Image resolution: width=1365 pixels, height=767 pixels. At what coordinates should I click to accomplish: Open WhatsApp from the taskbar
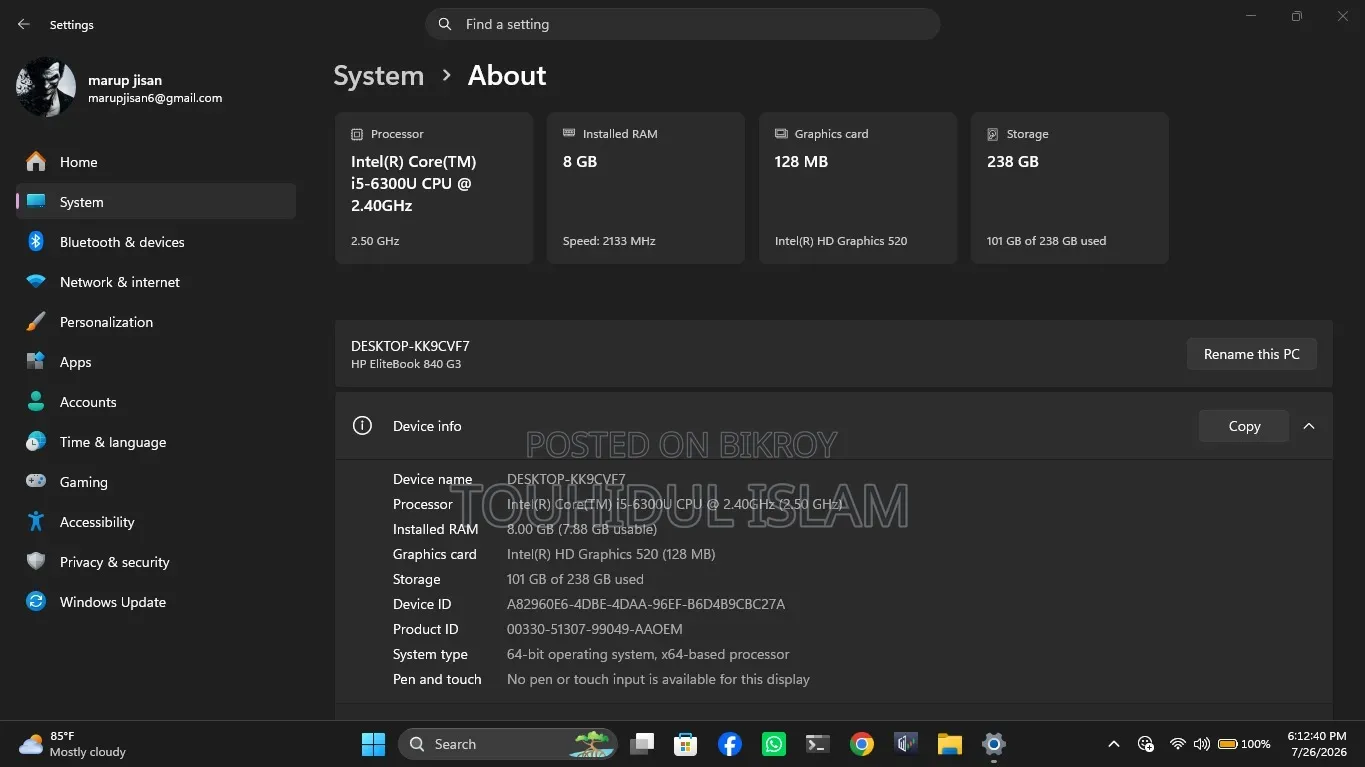(x=774, y=744)
